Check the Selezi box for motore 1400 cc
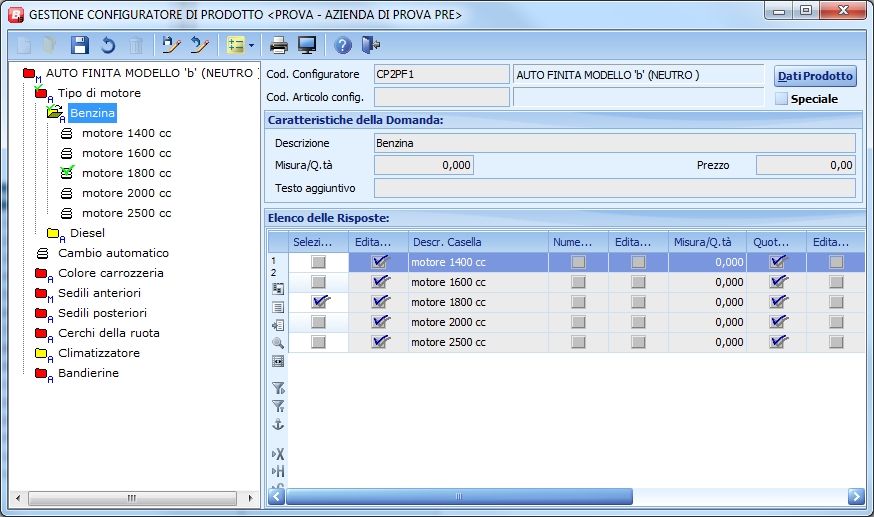874x517 pixels. click(318, 262)
